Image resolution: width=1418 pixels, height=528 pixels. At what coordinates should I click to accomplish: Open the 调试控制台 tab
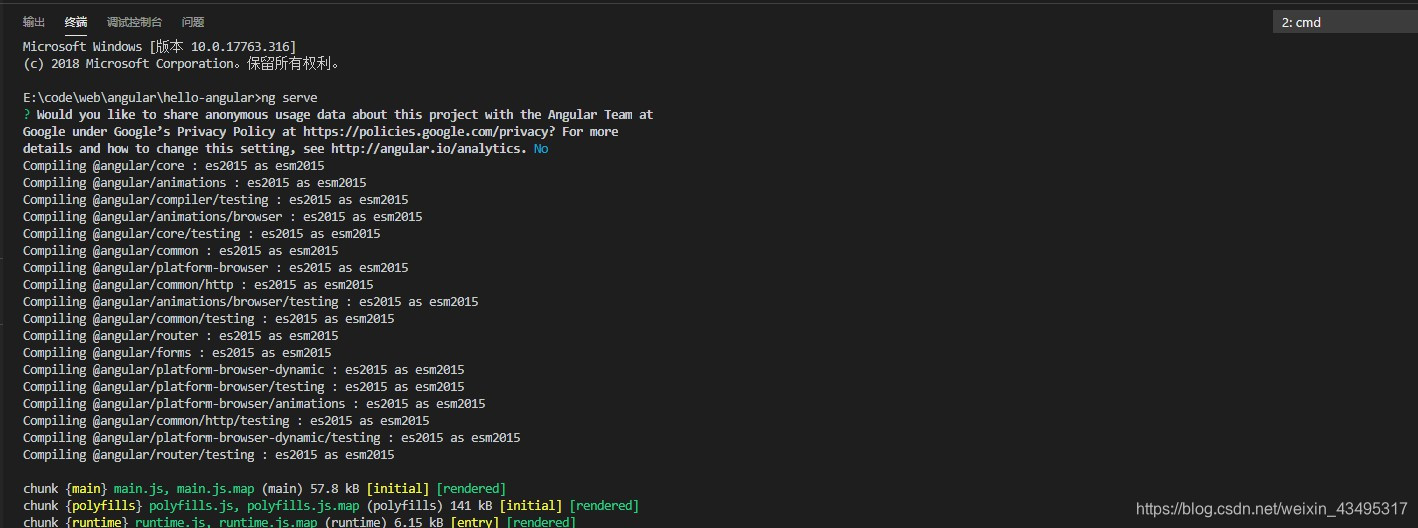(134, 22)
